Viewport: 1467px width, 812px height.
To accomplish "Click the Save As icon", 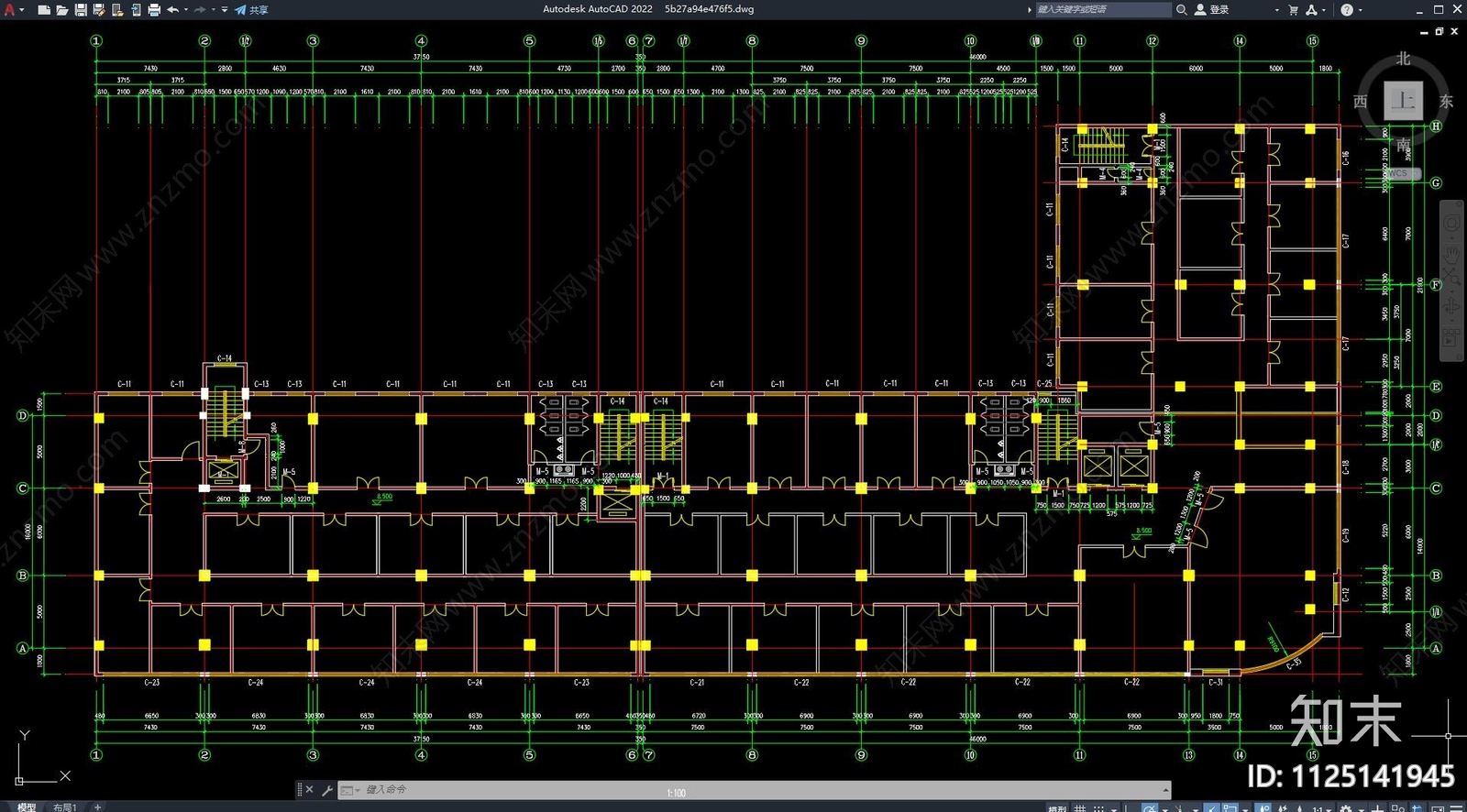I will (99, 10).
